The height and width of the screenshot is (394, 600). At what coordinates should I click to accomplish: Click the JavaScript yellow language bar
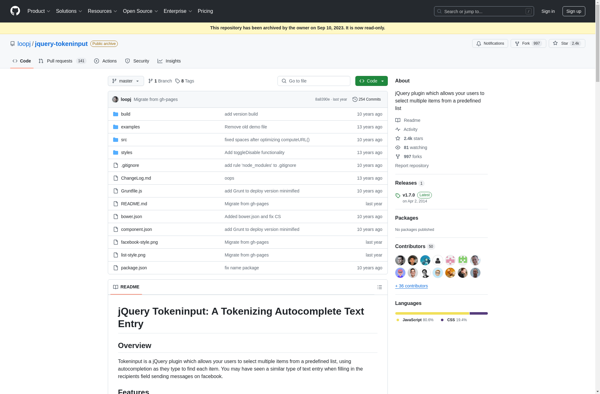click(432, 313)
